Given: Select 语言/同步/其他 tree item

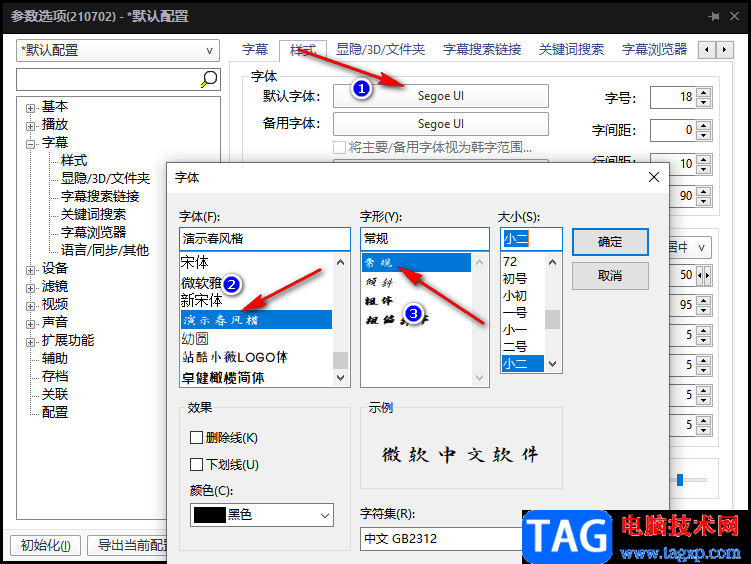Looking at the screenshot, I should pos(104,250).
